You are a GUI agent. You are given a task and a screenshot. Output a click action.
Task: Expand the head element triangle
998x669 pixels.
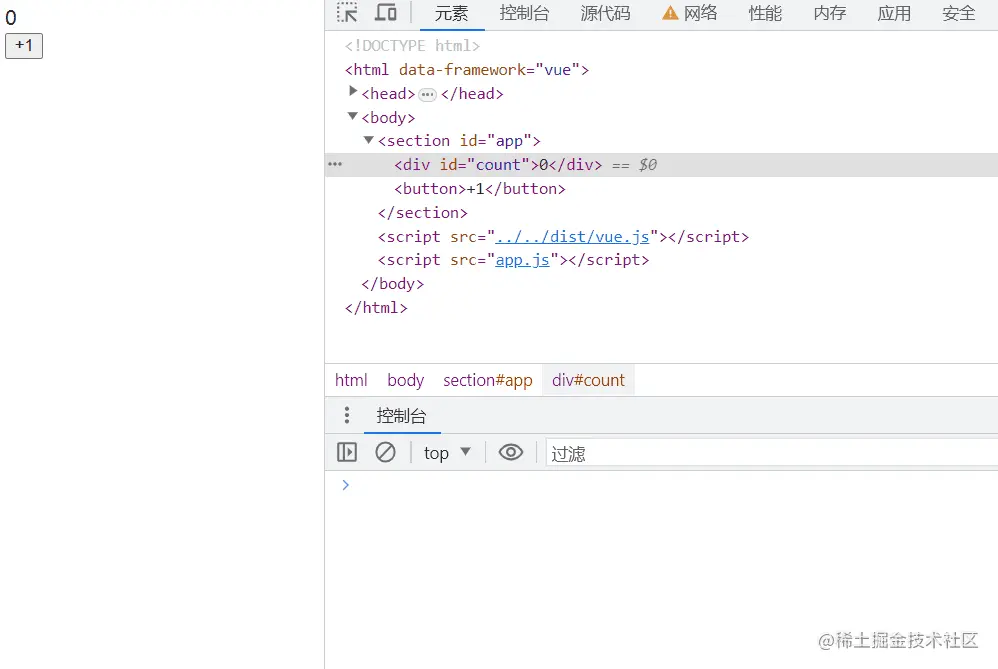tap(353, 92)
